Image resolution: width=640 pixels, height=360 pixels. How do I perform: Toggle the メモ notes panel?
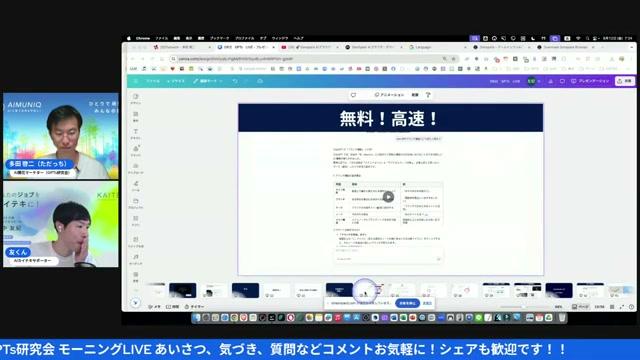(155, 307)
